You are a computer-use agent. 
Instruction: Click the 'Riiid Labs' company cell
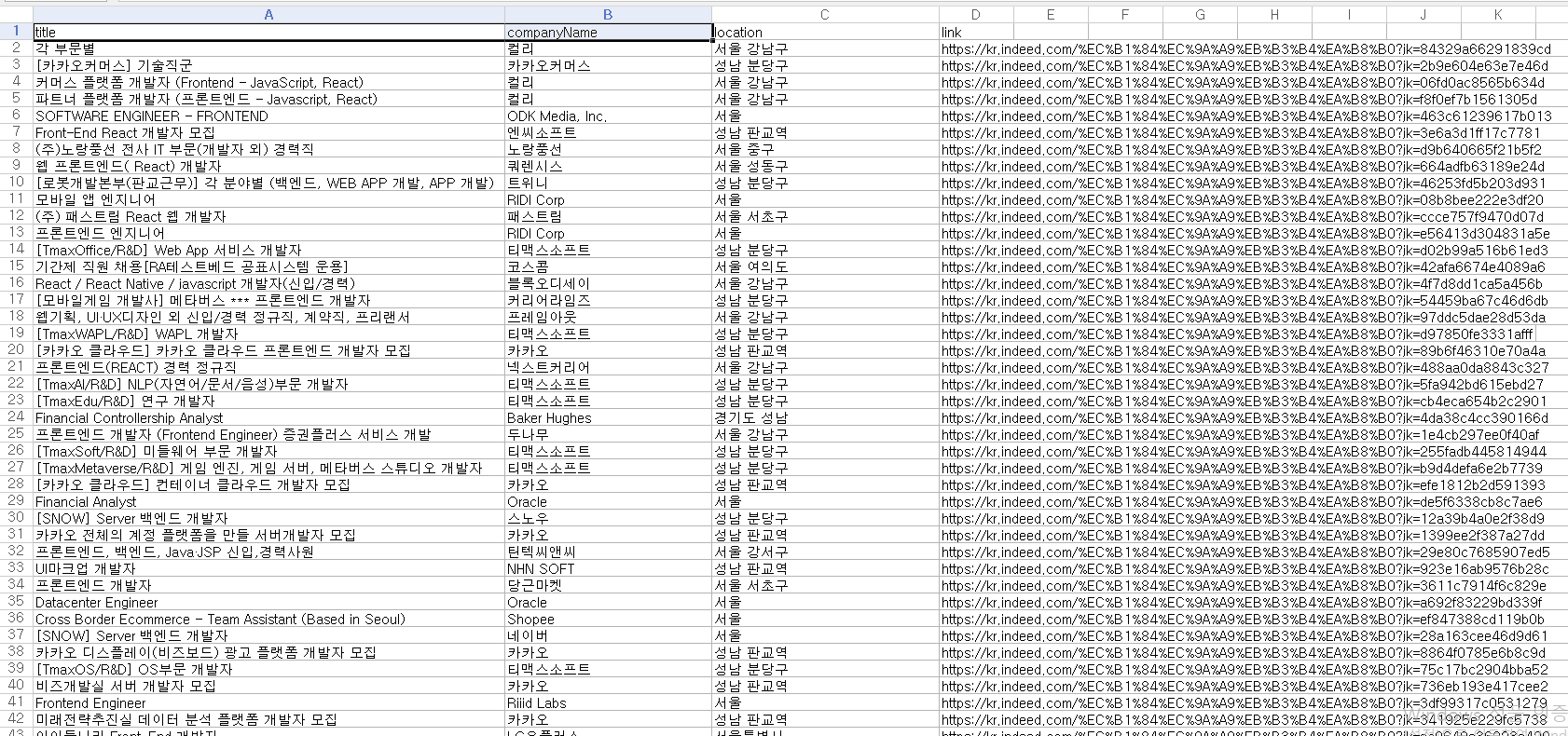(608, 702)
